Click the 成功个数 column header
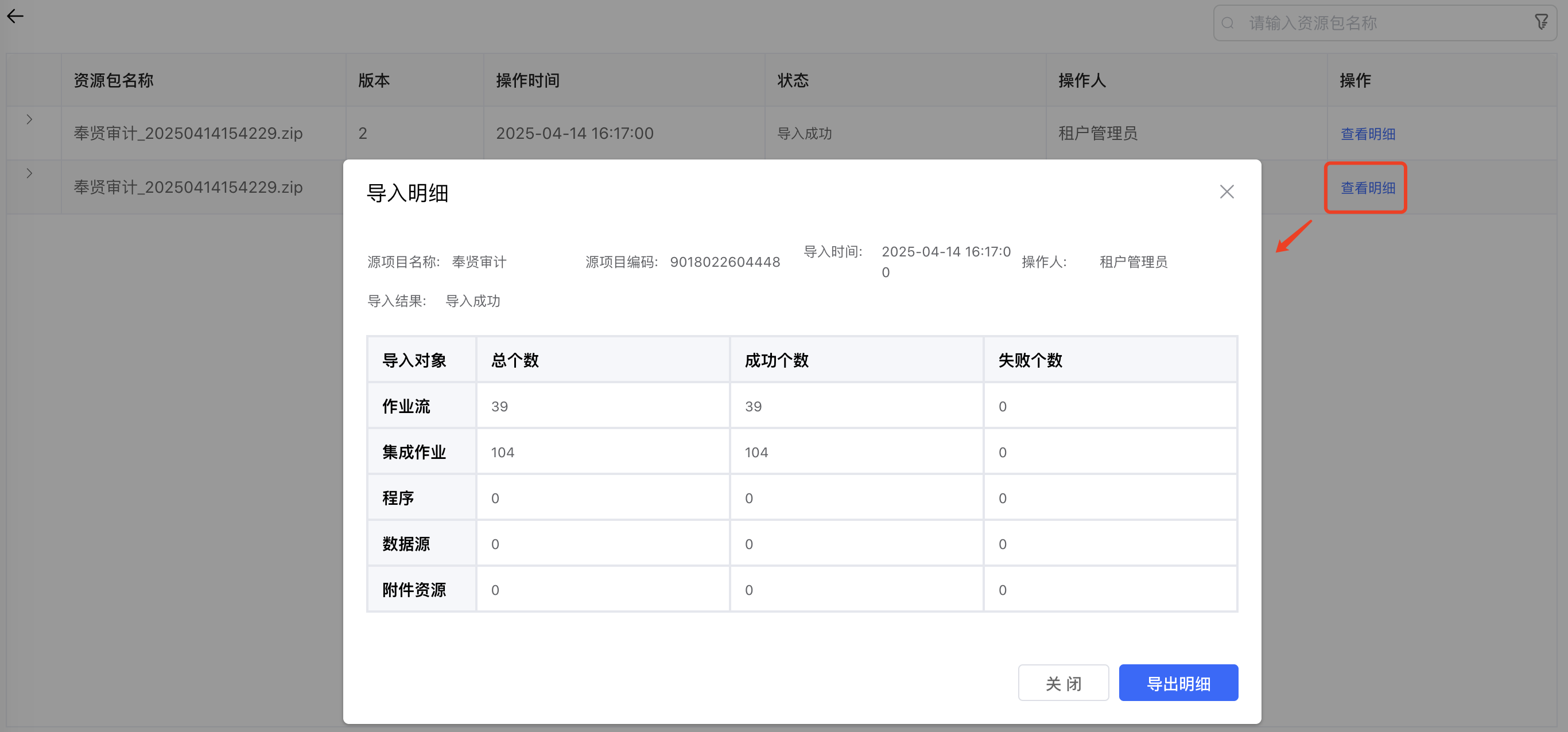 click(776, 360)
